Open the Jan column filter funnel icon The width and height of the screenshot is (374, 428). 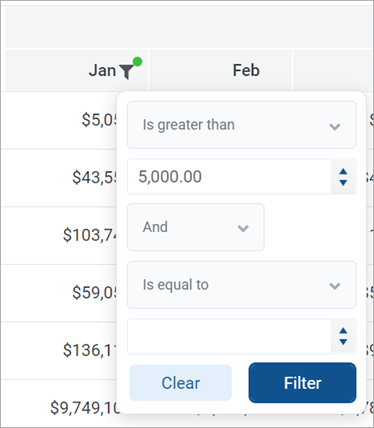pyautogui.click(x=127, y=71)
